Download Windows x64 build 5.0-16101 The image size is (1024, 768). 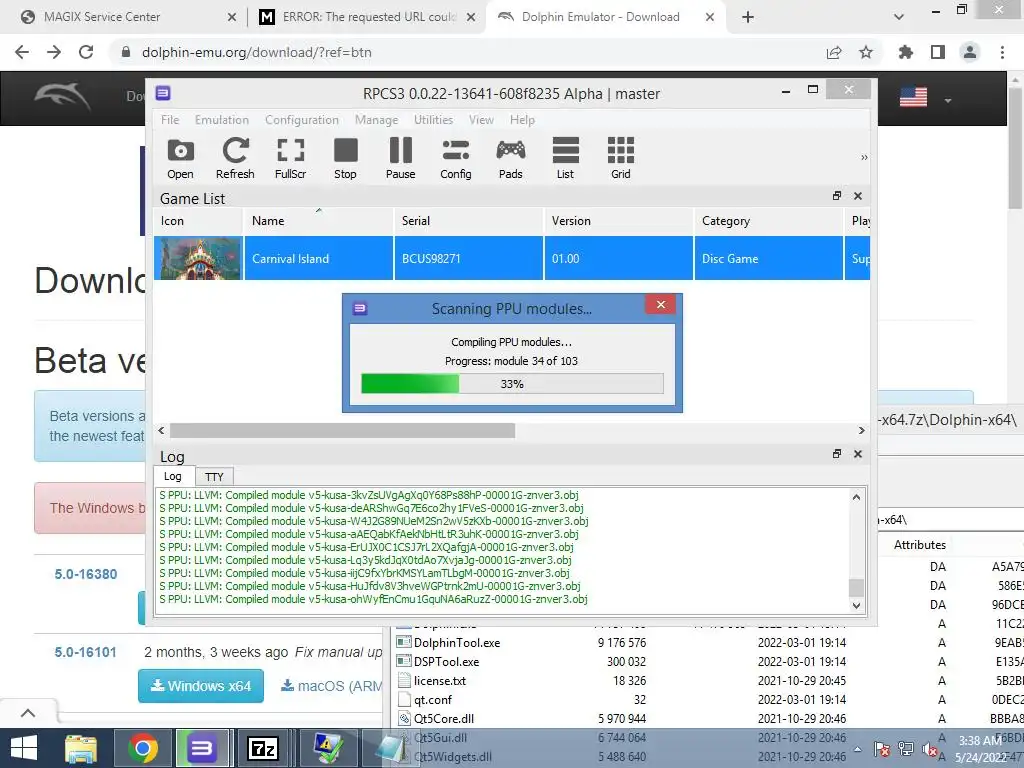tap(201, 686)
